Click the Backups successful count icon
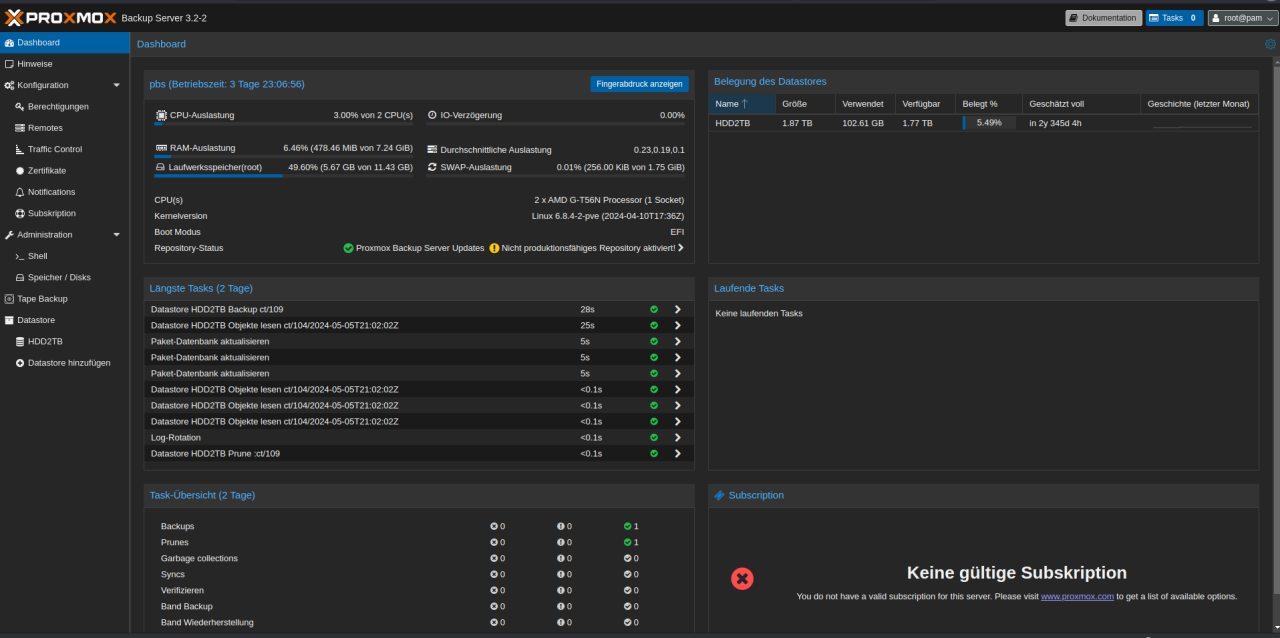The height and width of the screenshot is (638, 1280). pos(627,526)
